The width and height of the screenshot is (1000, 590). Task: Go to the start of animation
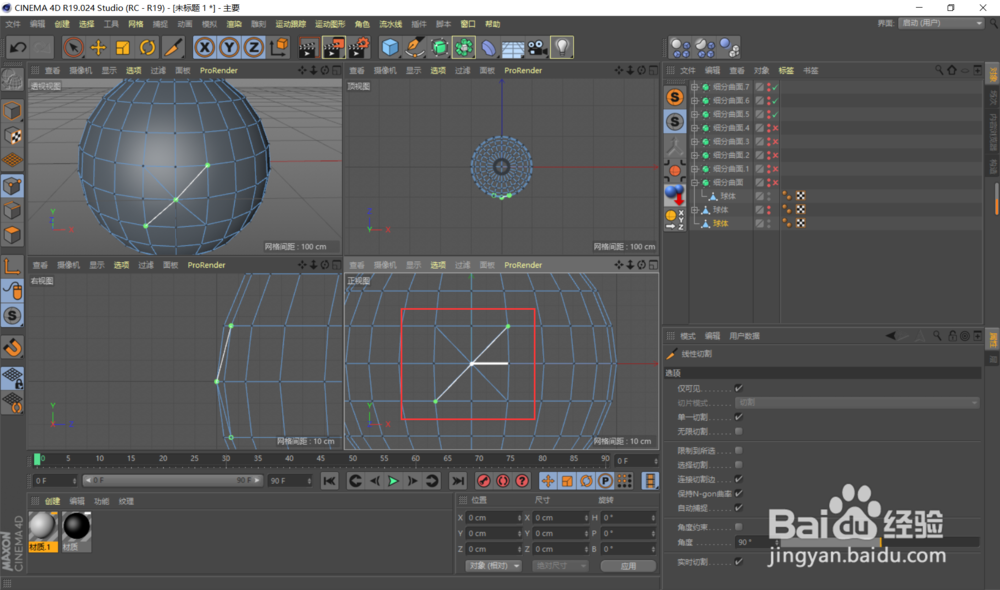click(329, 481)
